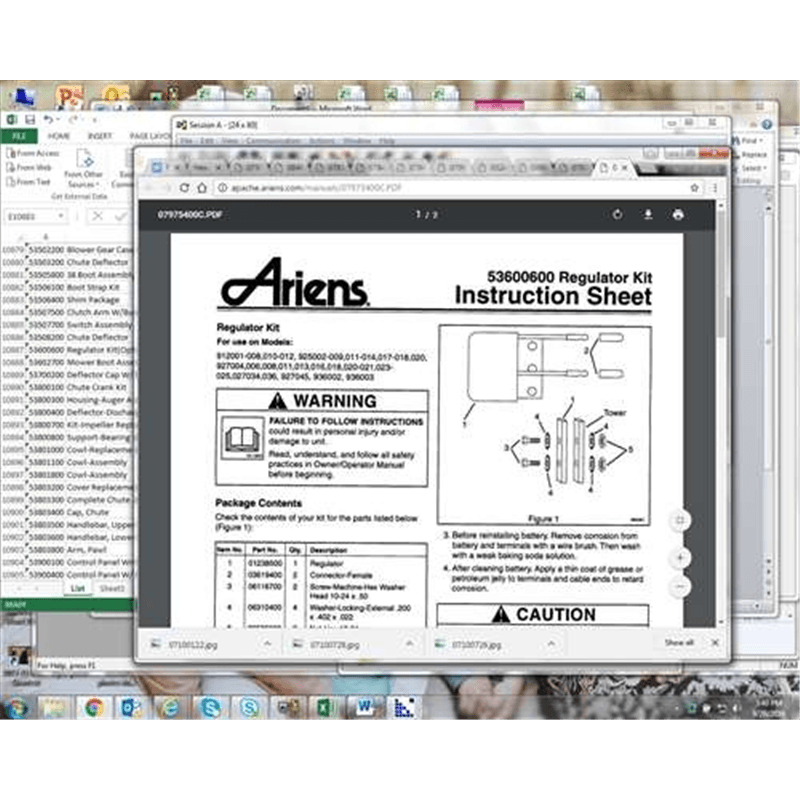Click the Redo arrow in Excel
Screen dimensions: 800x800
click(73, 120)
